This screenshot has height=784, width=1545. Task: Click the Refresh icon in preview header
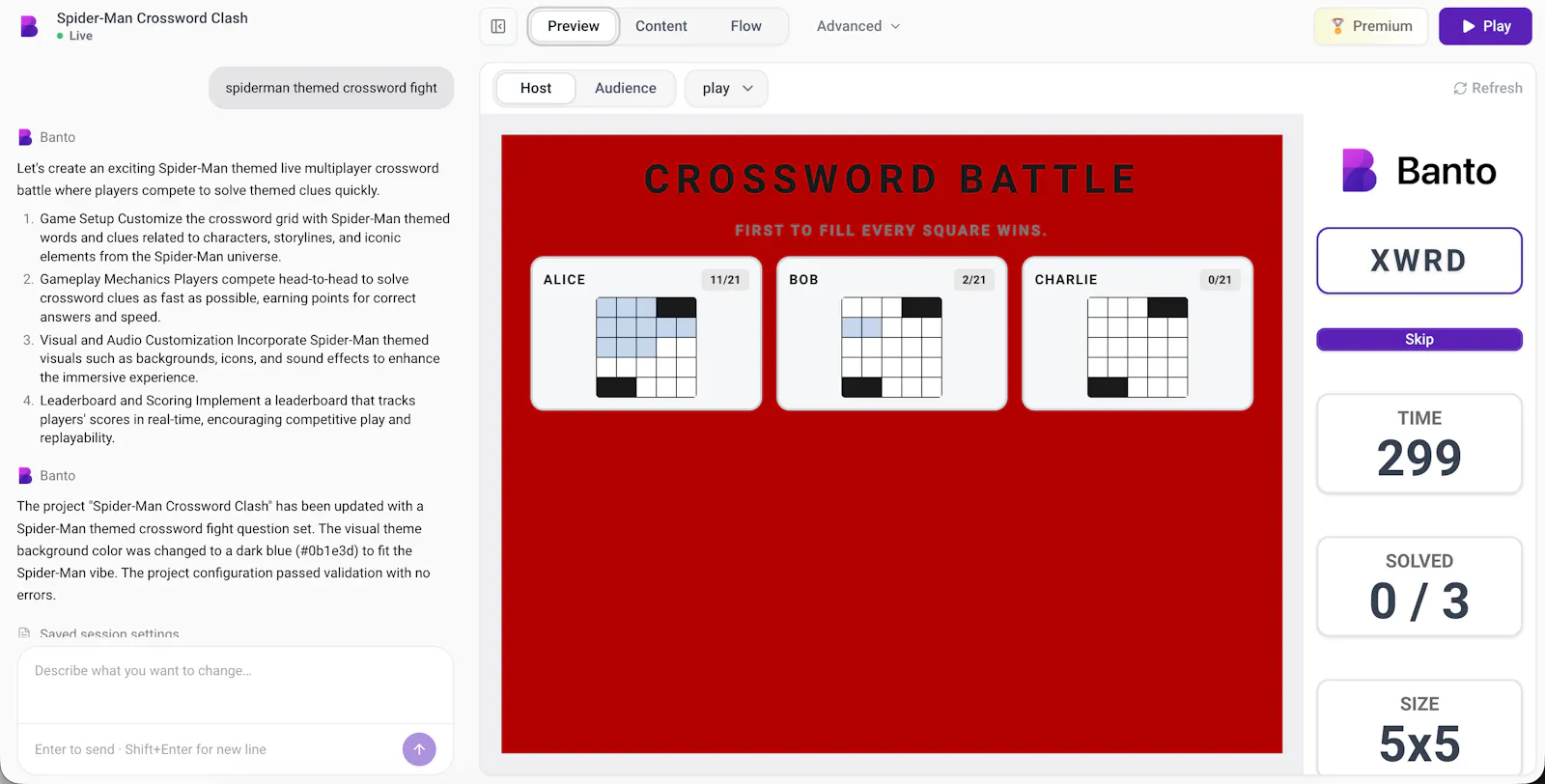click(1460, 88)
